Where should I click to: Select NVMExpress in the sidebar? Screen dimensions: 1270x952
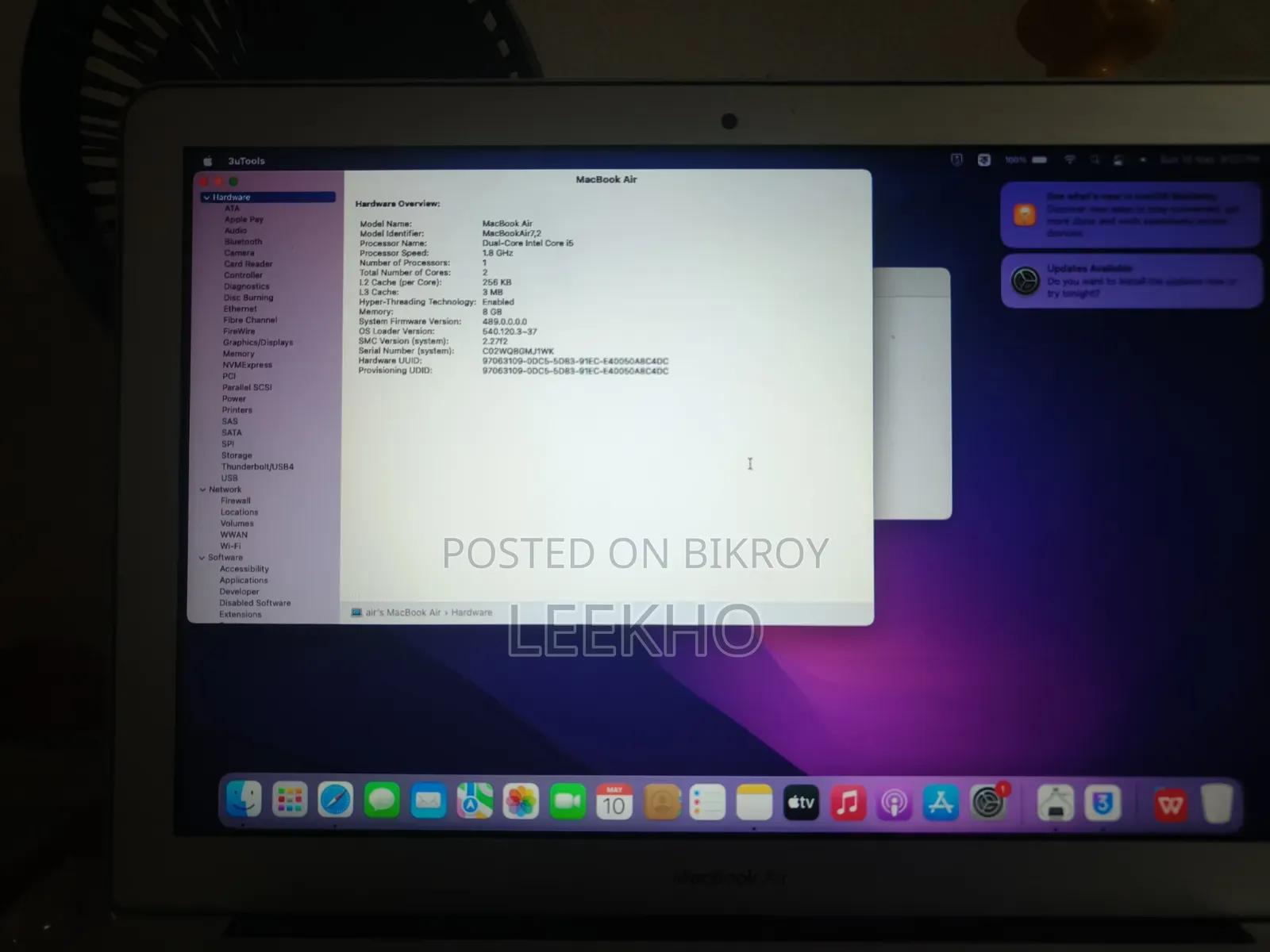[247, 365]
